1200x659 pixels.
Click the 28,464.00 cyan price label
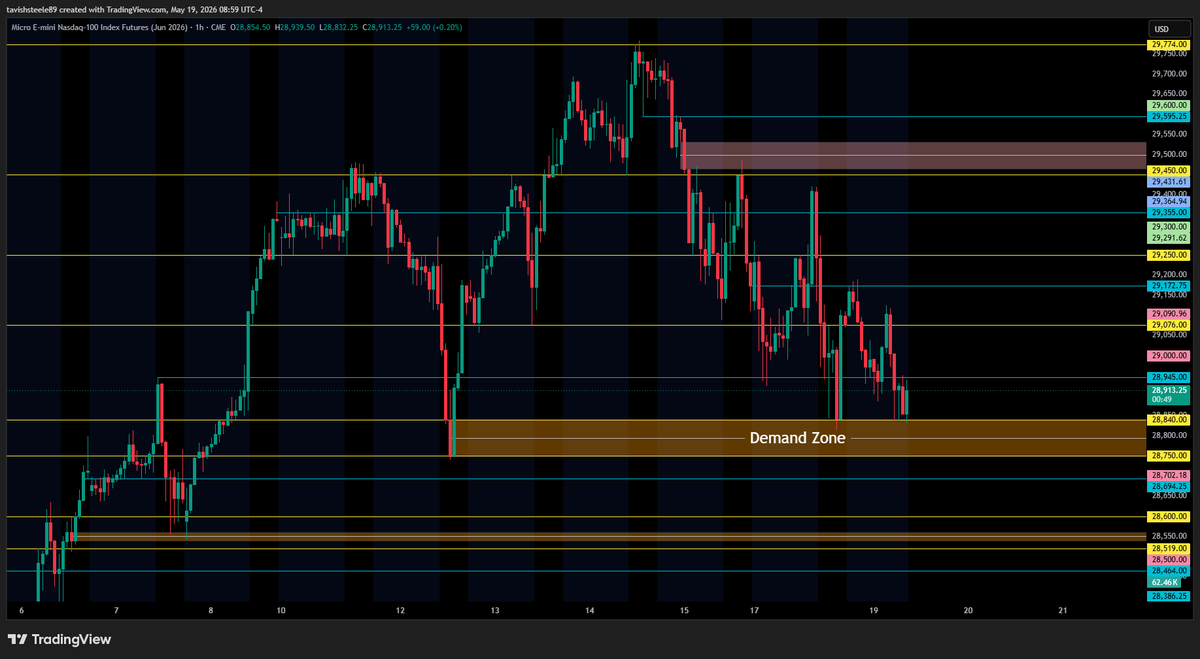[1168, 571]
